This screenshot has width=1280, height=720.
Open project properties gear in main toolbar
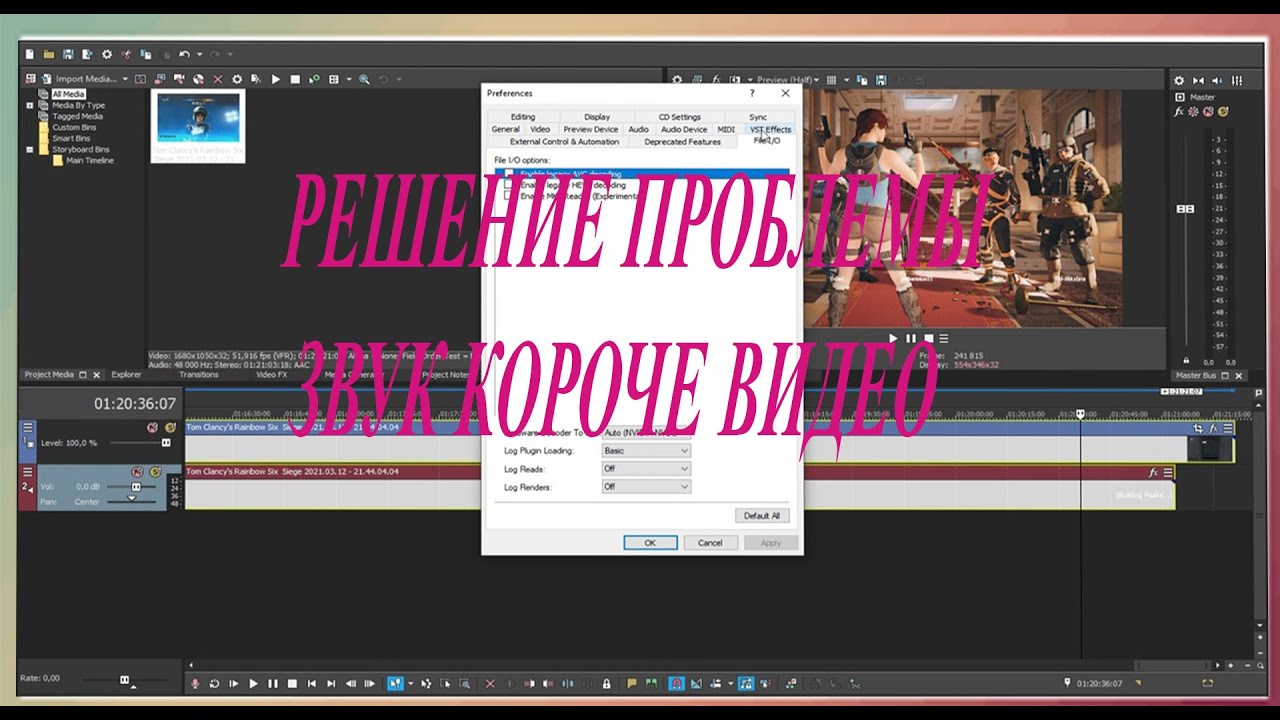pos(108,53)
